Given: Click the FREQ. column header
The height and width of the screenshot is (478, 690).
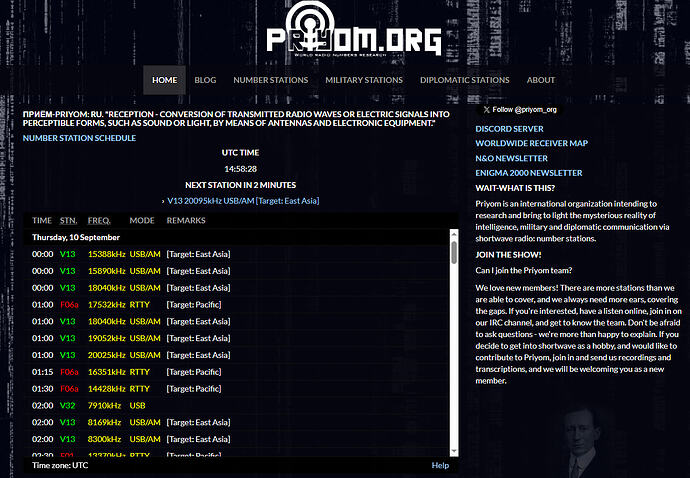Looking at the screenshot, I should point(99,221).
